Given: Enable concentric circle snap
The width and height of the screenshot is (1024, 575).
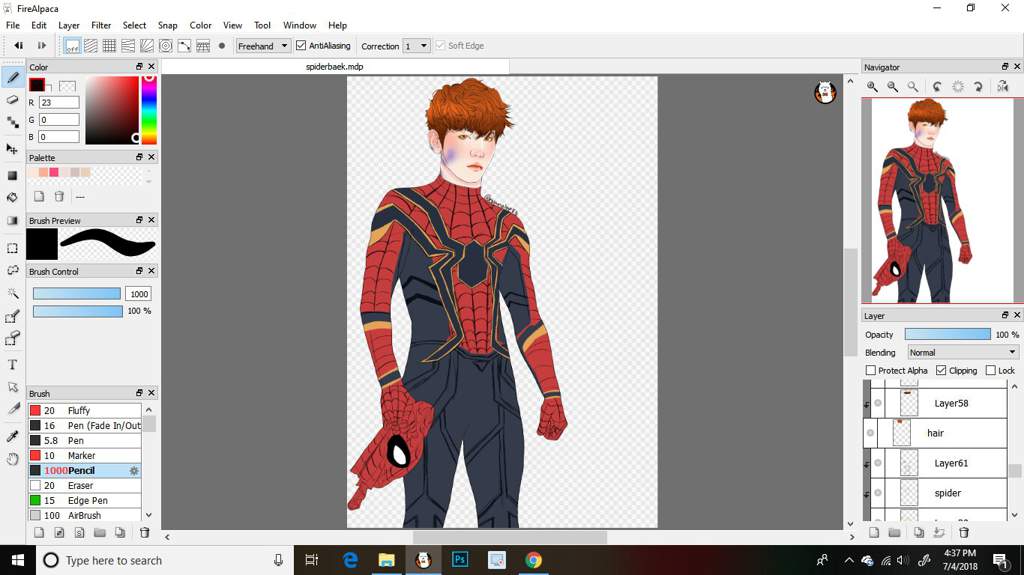Looking at the screenshot, I should click(x=166, y=46).
